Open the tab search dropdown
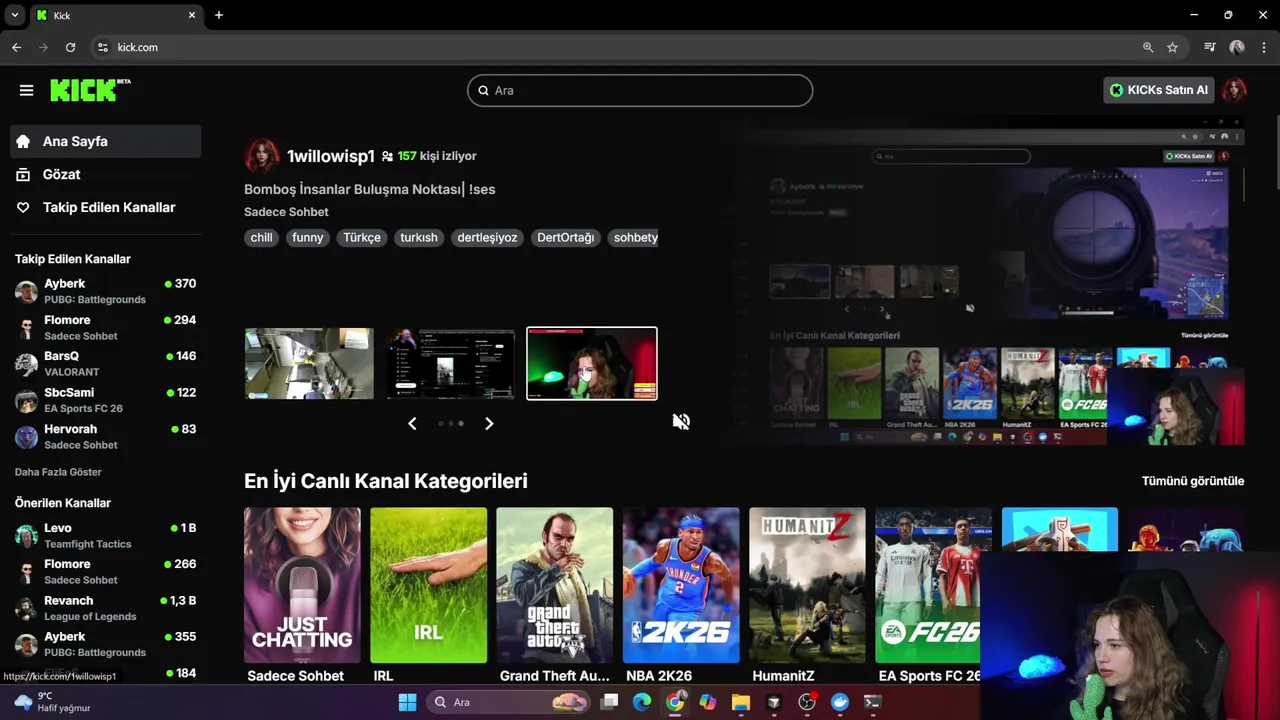The height and width of the screenshot is (720, 1280). click(x=15, y=15)
